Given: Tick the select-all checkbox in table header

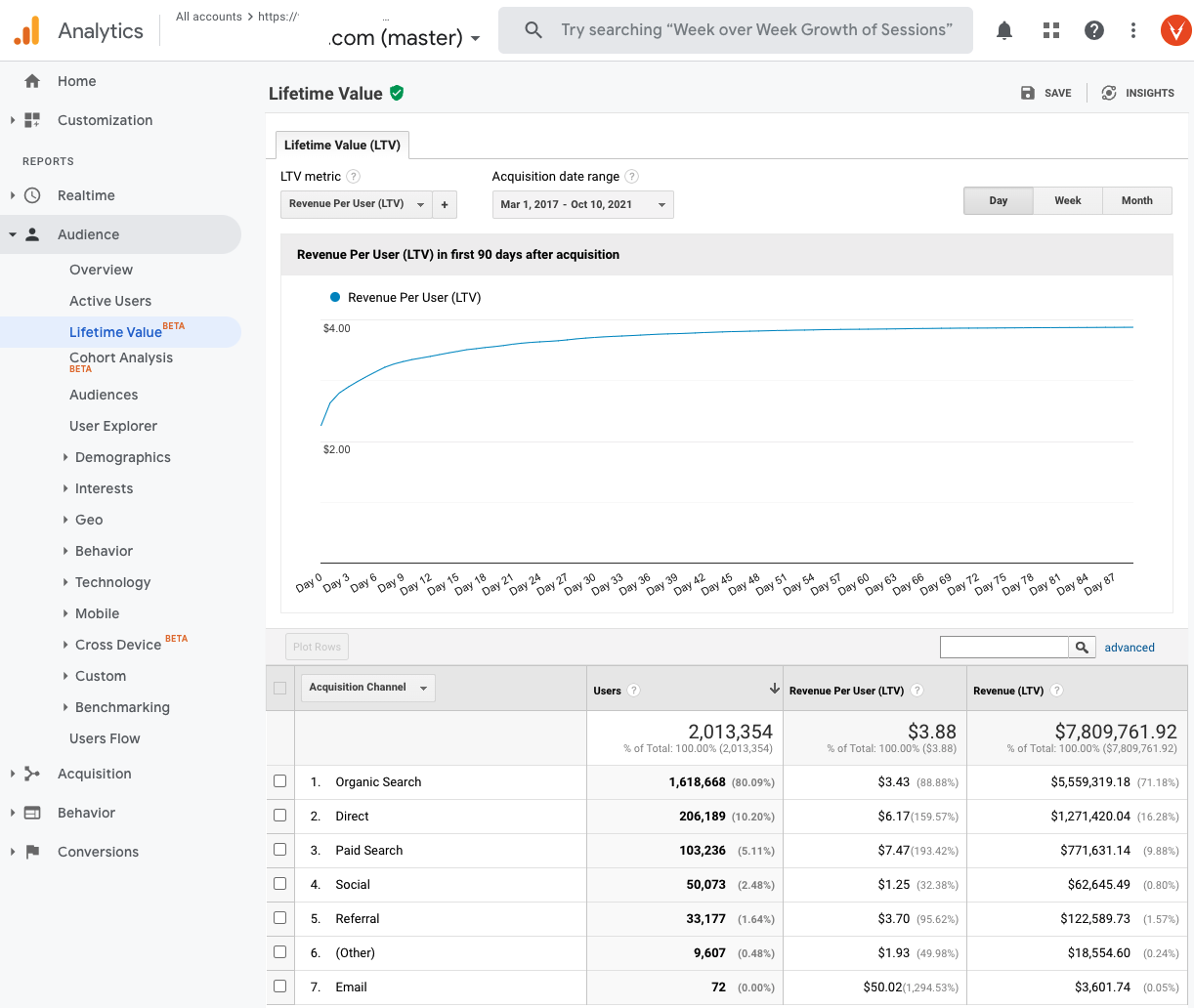Looking at the screenshot, I should (x=279, y=688).
